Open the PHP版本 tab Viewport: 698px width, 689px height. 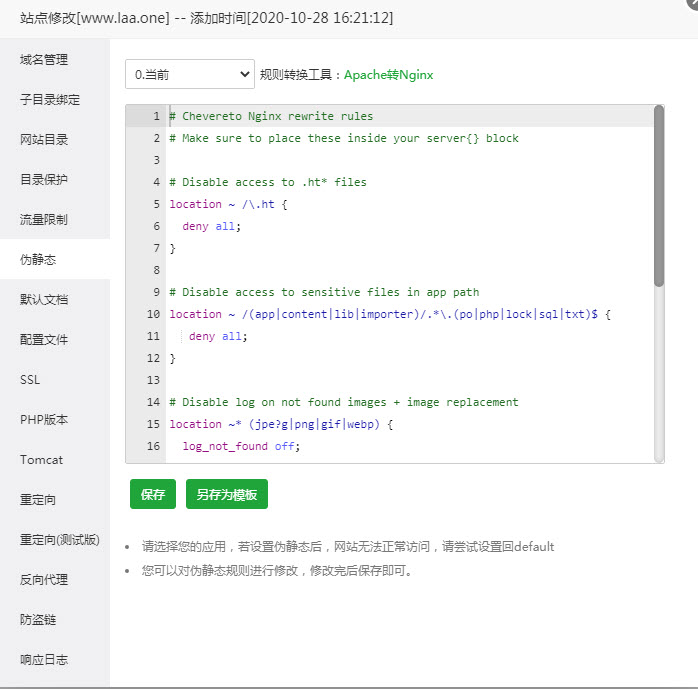pyautogui.click(x=44, y=420)
